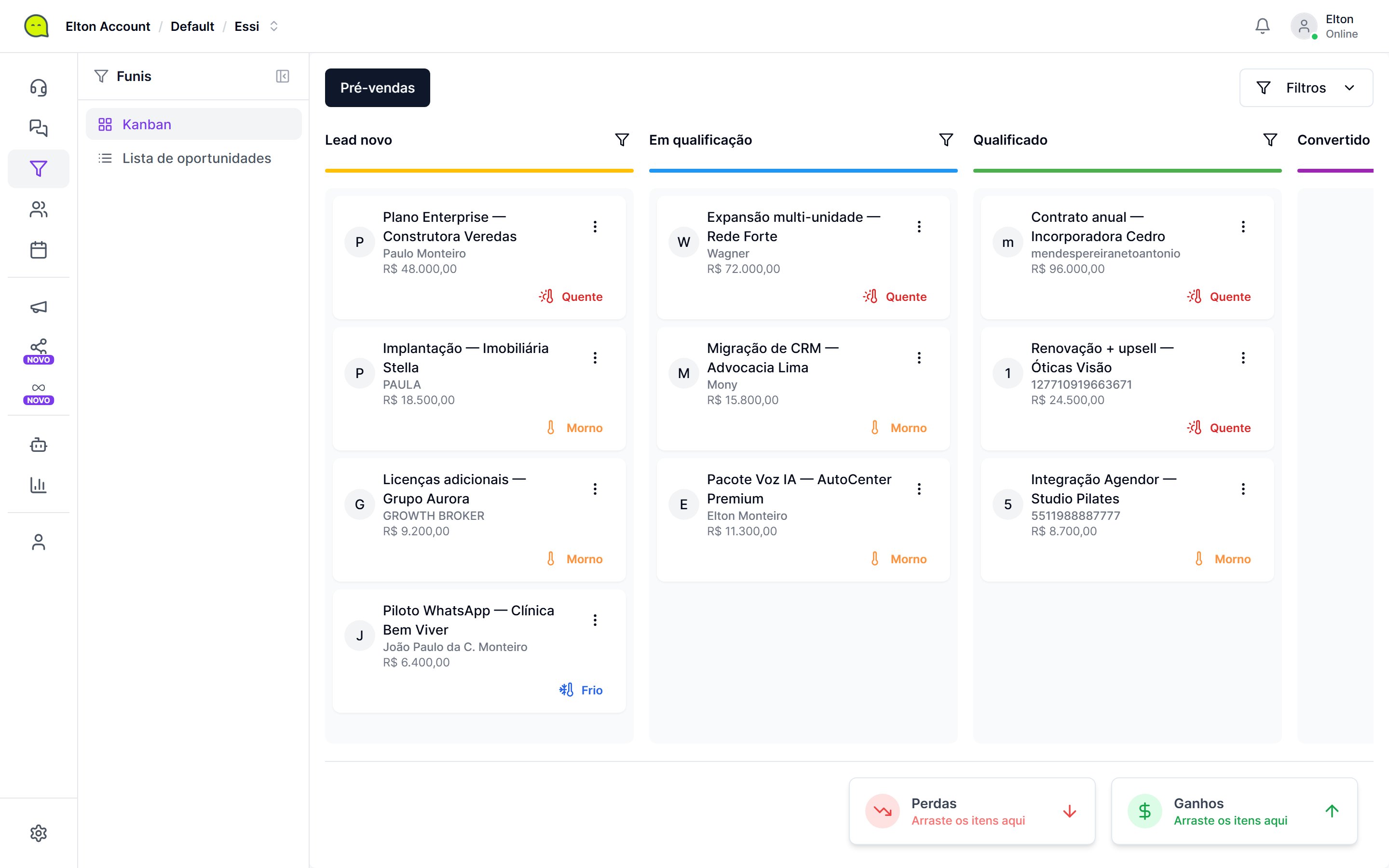Open options menu for Piloto WhatsApp card
1389x868 pixels.
[595, 620]
